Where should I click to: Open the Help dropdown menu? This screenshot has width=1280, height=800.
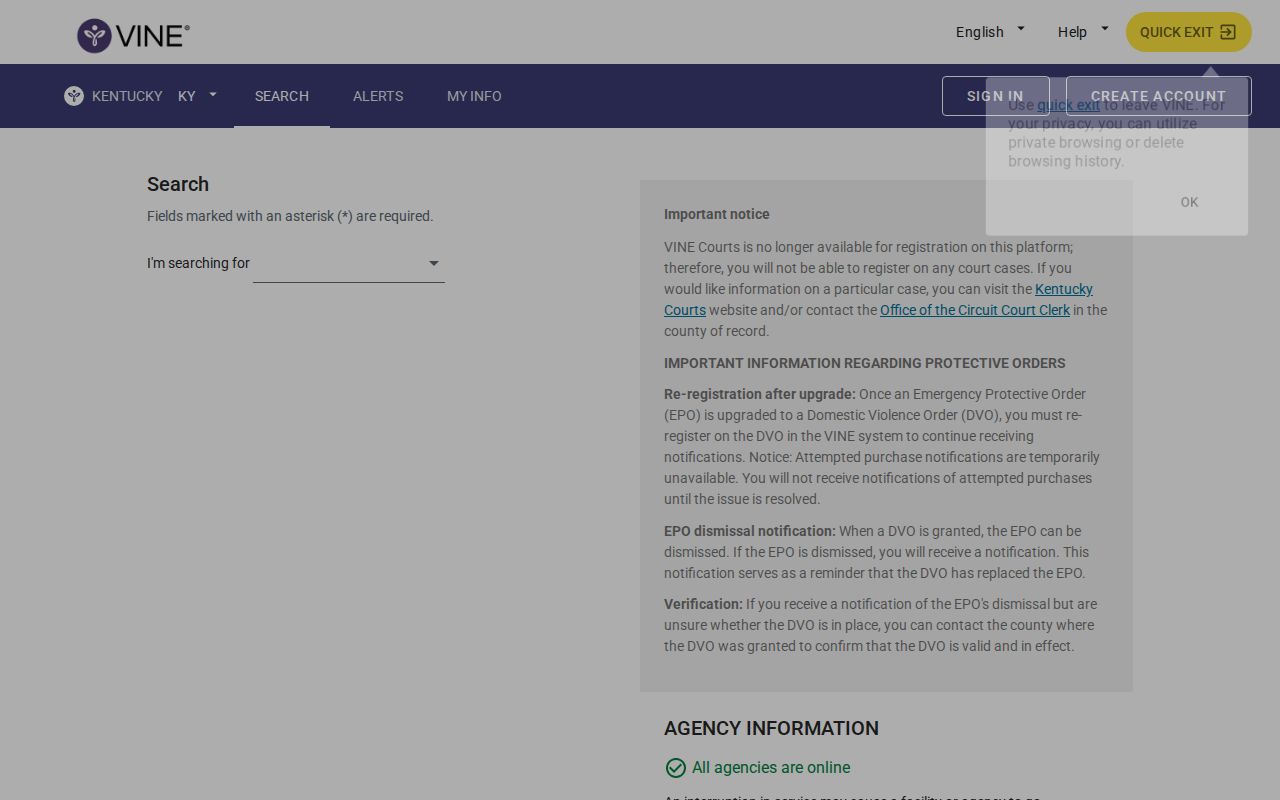point(1083,32)
